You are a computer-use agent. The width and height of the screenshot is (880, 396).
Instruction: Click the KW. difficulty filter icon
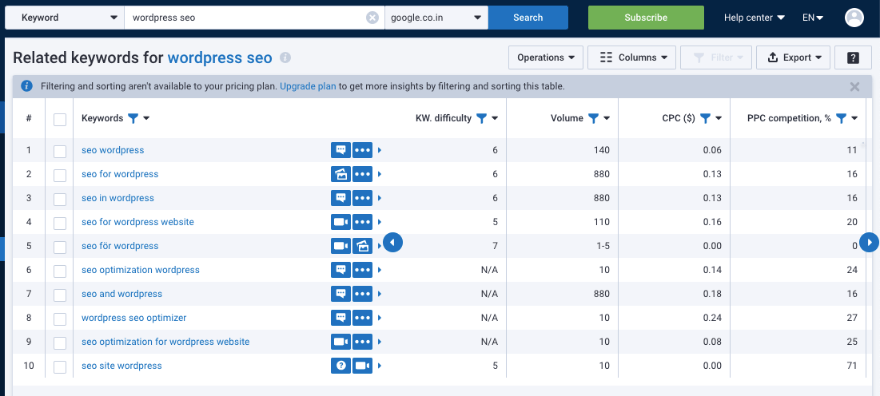(481, 118)
